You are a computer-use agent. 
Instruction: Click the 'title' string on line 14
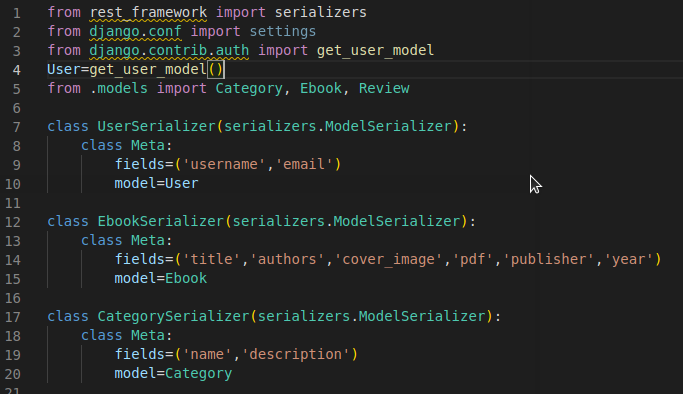(x=211, y=259)
